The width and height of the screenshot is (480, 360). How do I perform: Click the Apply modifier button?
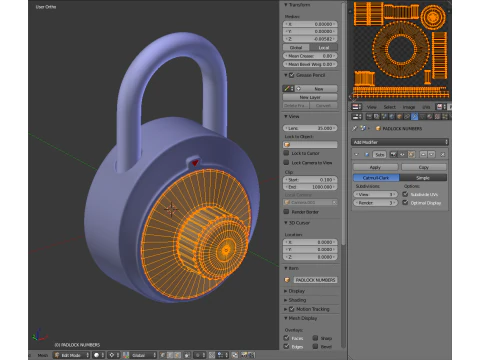[x=375, y=167]
